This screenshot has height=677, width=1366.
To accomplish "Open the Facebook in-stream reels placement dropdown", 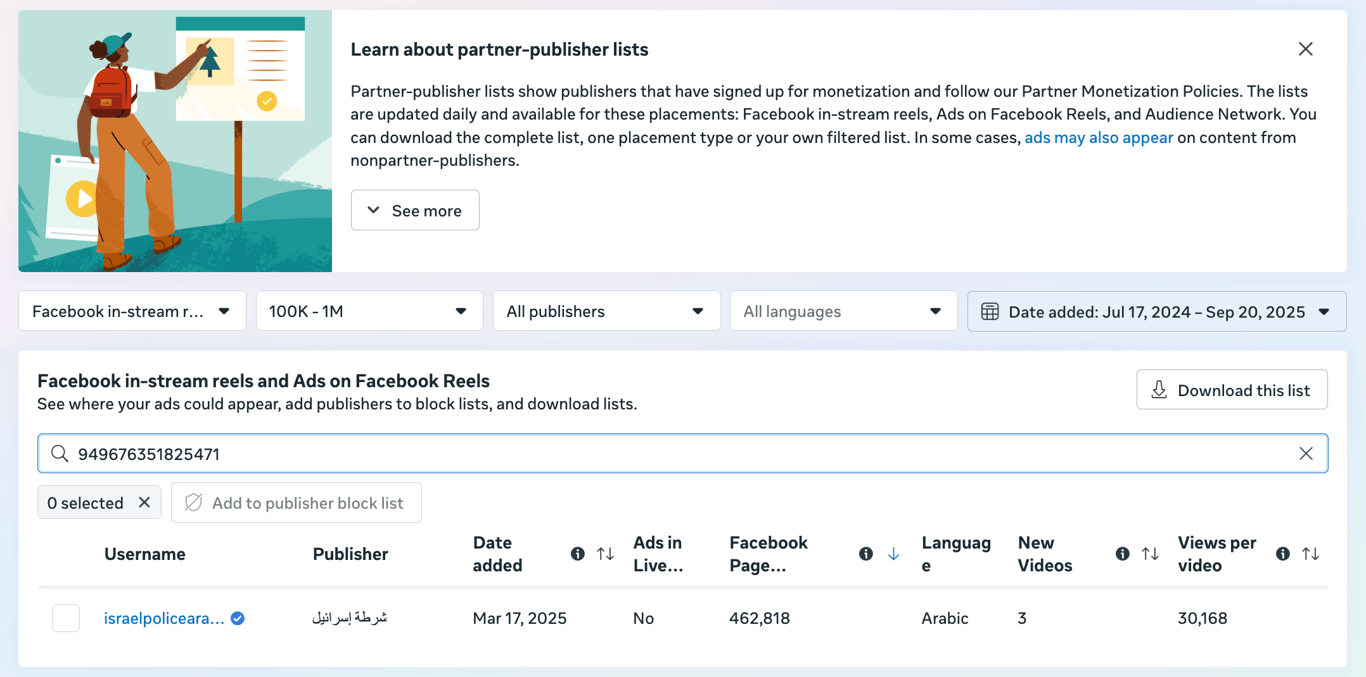I will (x=132, y=312).
